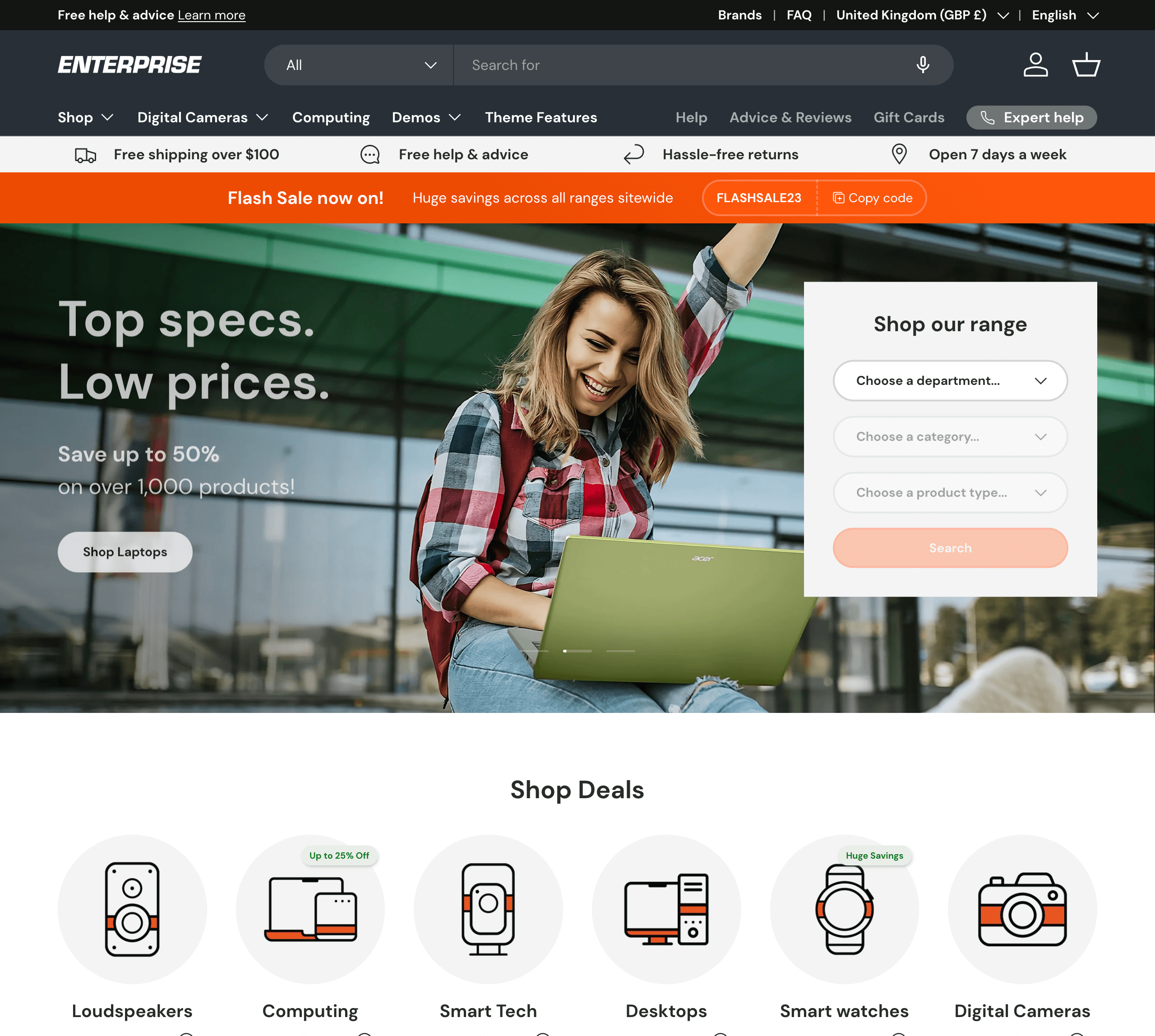Click the Shop Laptops button
The image size is (1155, 1036).
[125, 552]
